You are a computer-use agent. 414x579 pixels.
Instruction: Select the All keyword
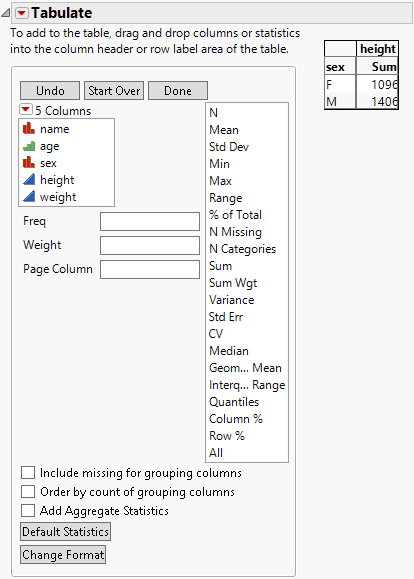[x=216, y=453]
